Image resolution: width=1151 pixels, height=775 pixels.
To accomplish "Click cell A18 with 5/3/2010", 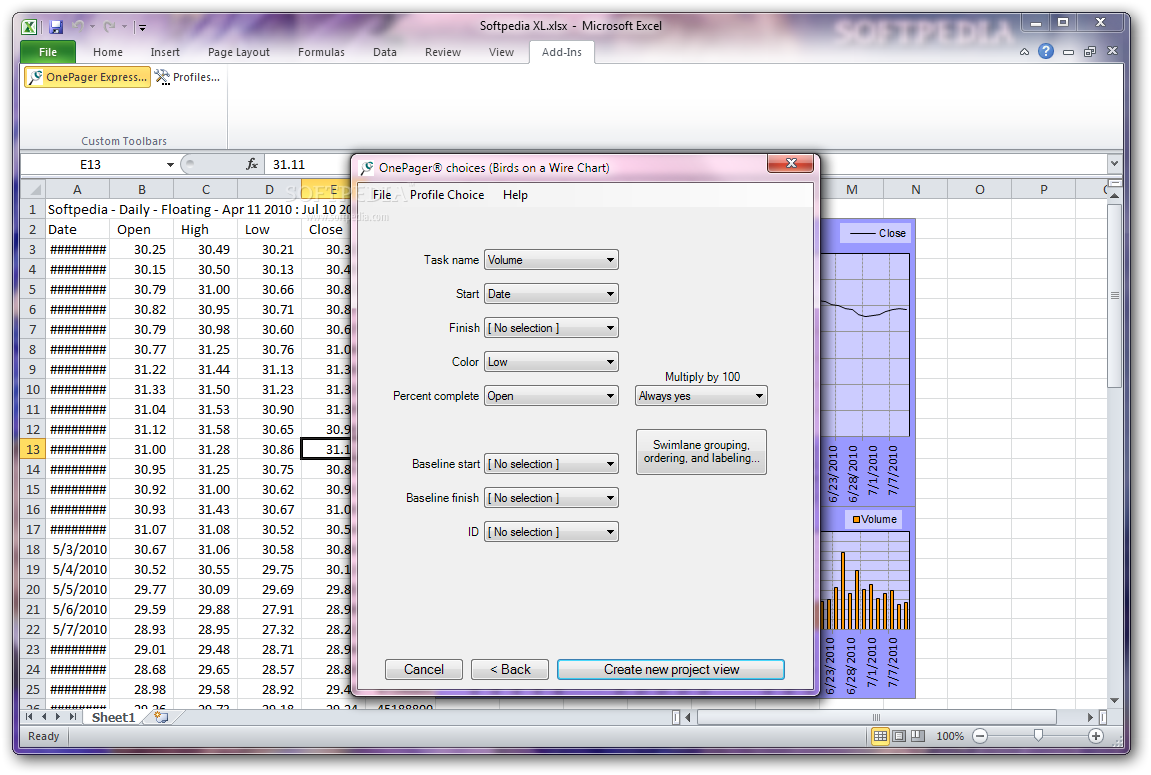I will click(78, 549).
